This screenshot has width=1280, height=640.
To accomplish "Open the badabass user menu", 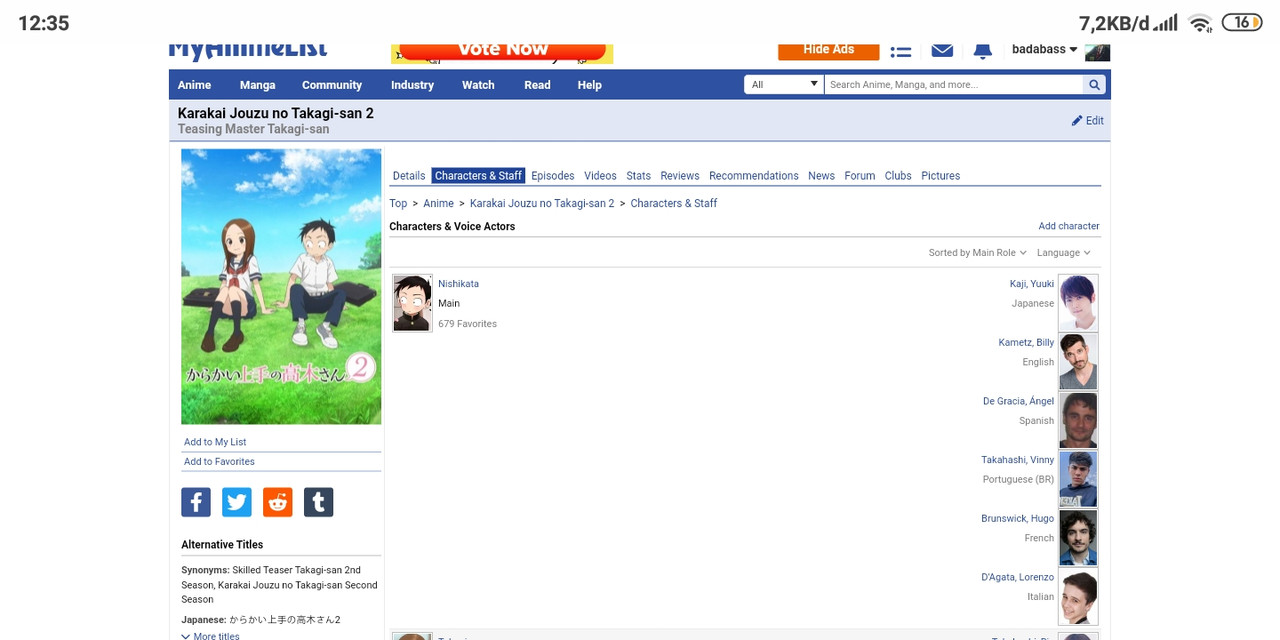I will pos(1044,49).
